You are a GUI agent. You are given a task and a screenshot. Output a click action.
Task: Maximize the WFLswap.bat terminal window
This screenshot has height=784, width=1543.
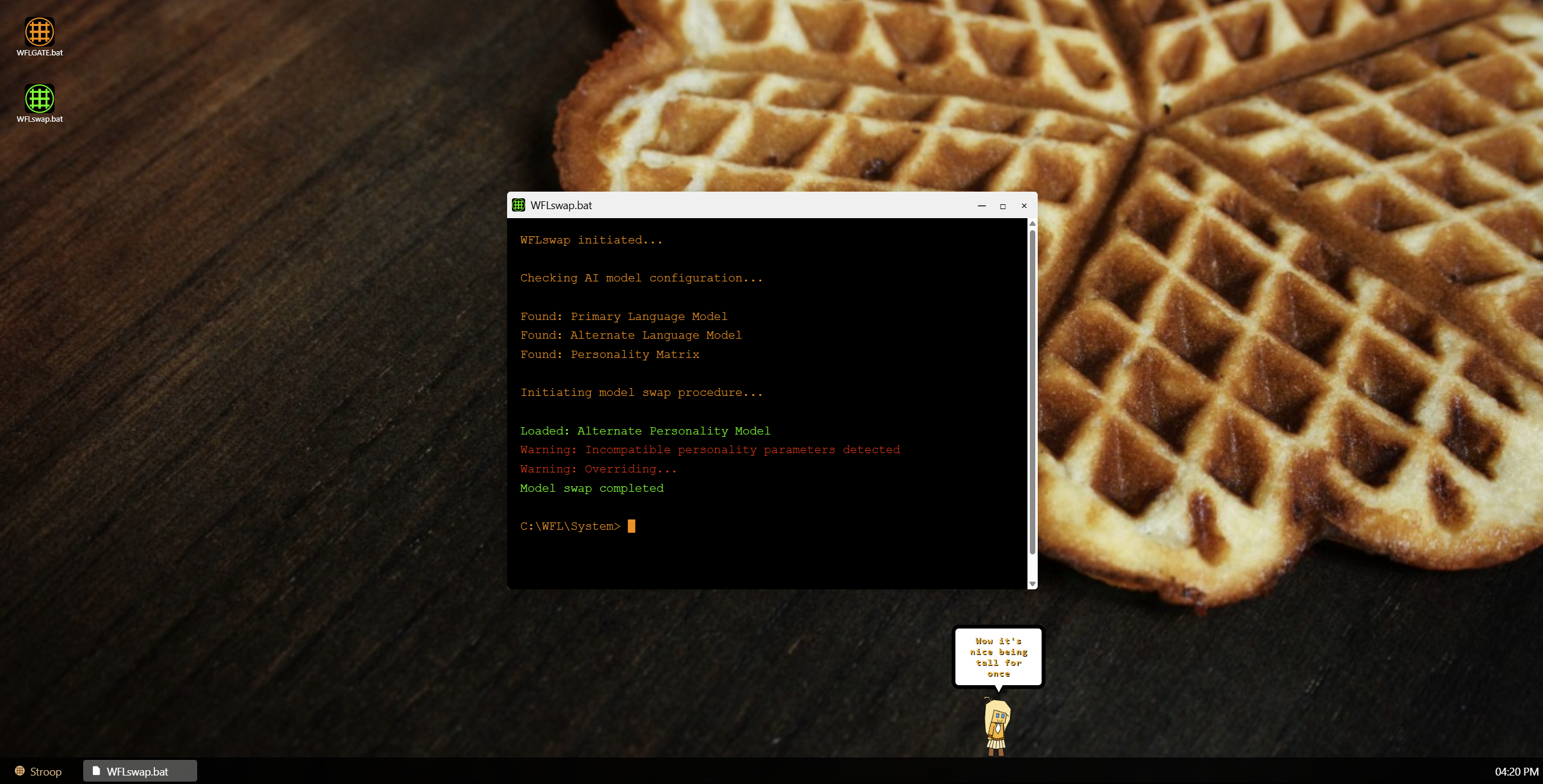(1003, 205)
